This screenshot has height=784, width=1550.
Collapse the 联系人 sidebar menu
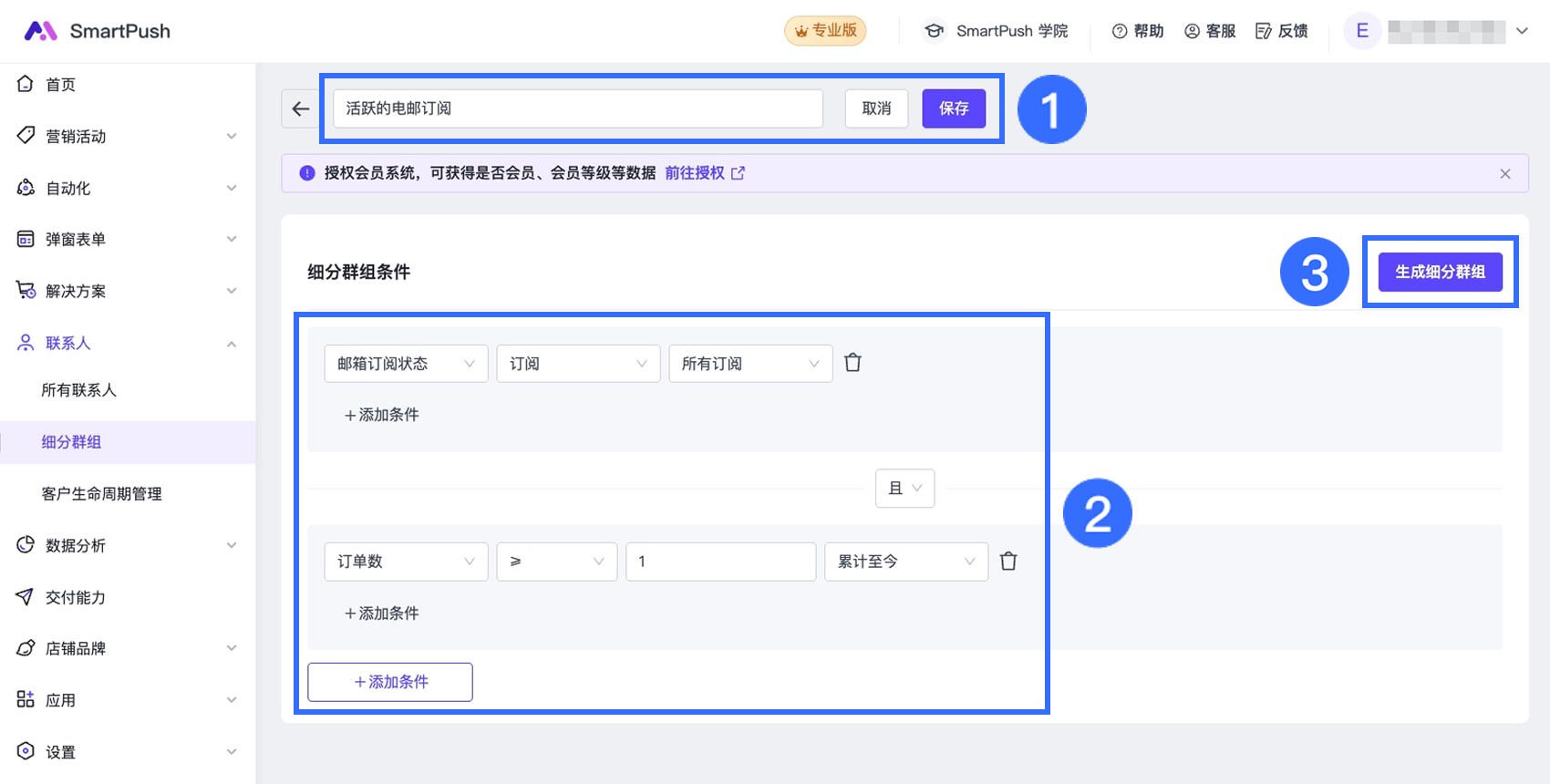click(x=232, y=344)
